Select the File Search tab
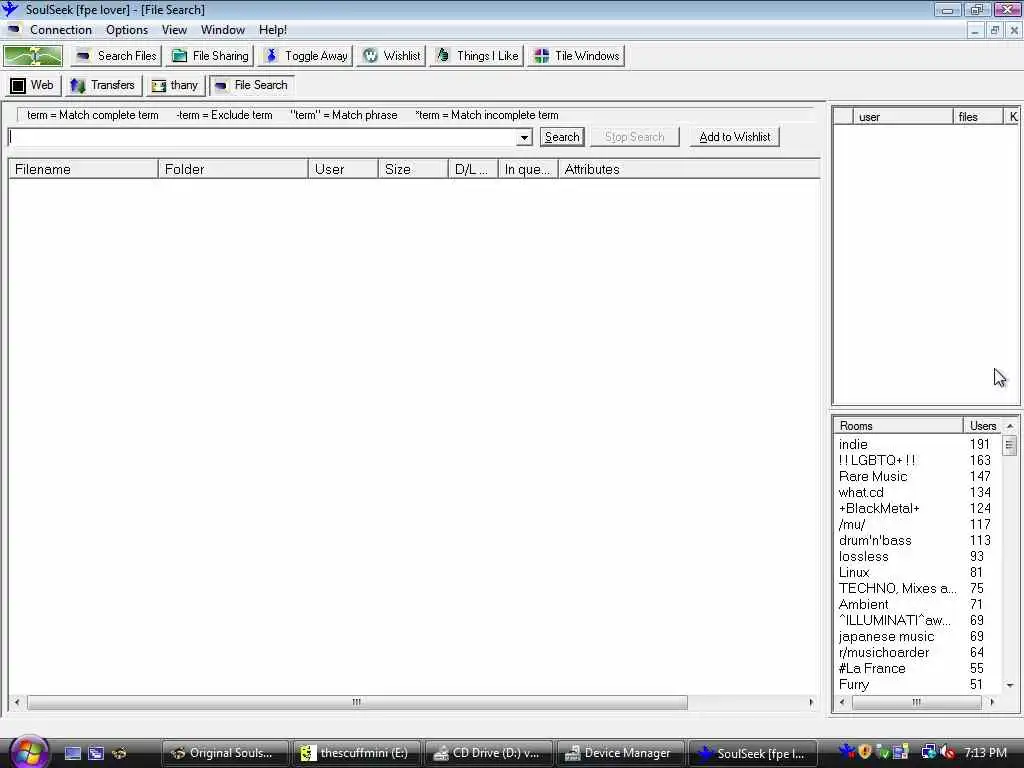This screenshot has height=768, width=1024. tap(251, 86)
